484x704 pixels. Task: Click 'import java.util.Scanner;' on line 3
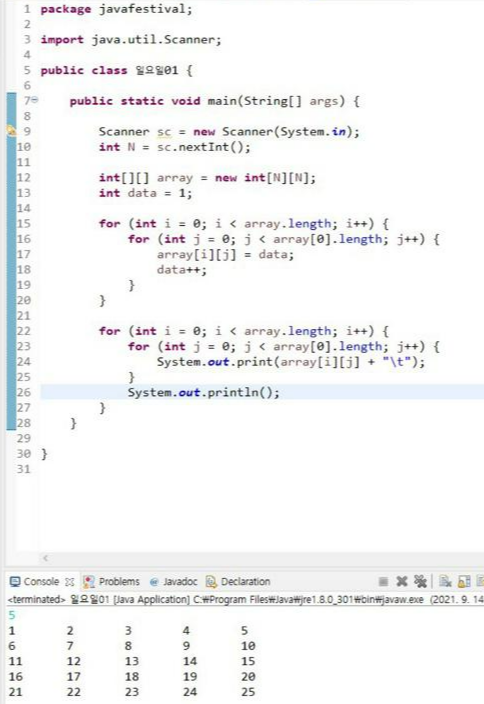click(x=131, y=40)
